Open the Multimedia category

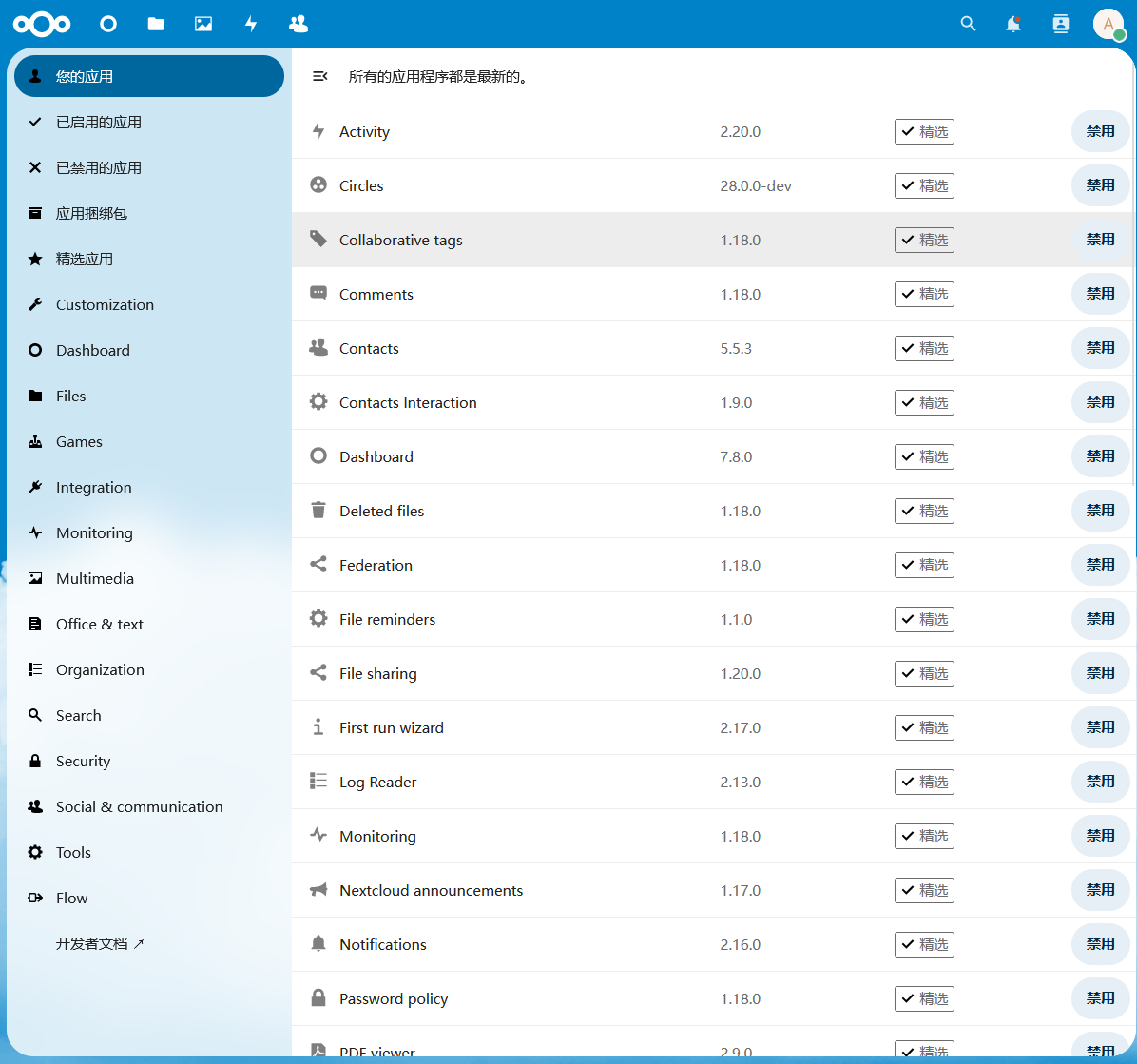coord(148,579)
